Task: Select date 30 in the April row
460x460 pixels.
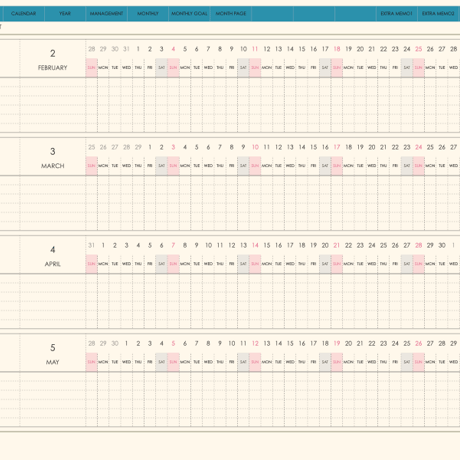Action: click(x=442, y=245)
